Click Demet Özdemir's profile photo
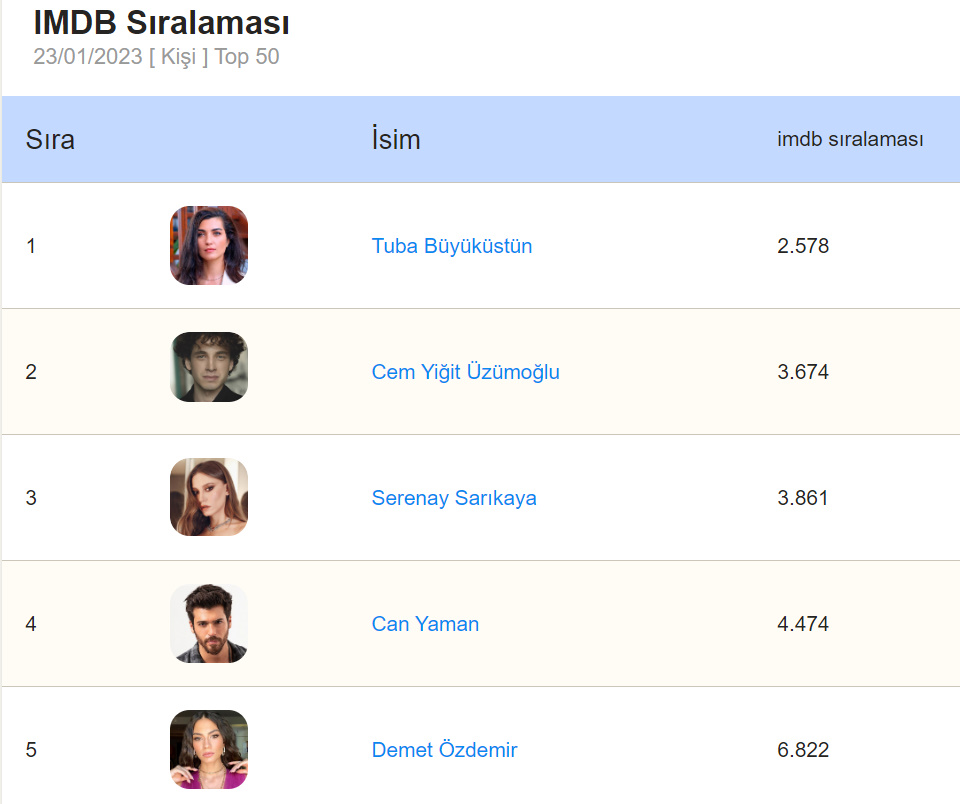 (209, 749)
